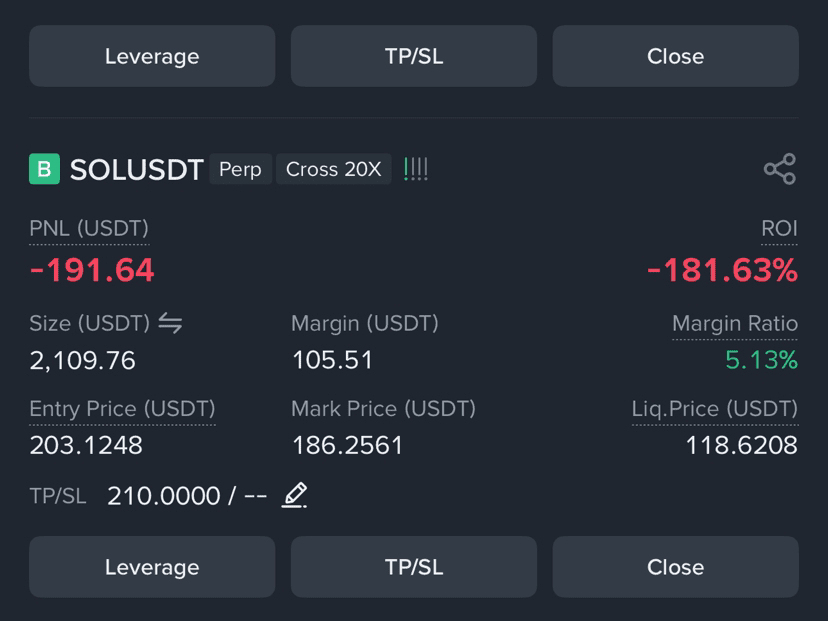Swap size units with the arrows icon
This screenshot has height=621, width=828.
click(x=171, y=323)
